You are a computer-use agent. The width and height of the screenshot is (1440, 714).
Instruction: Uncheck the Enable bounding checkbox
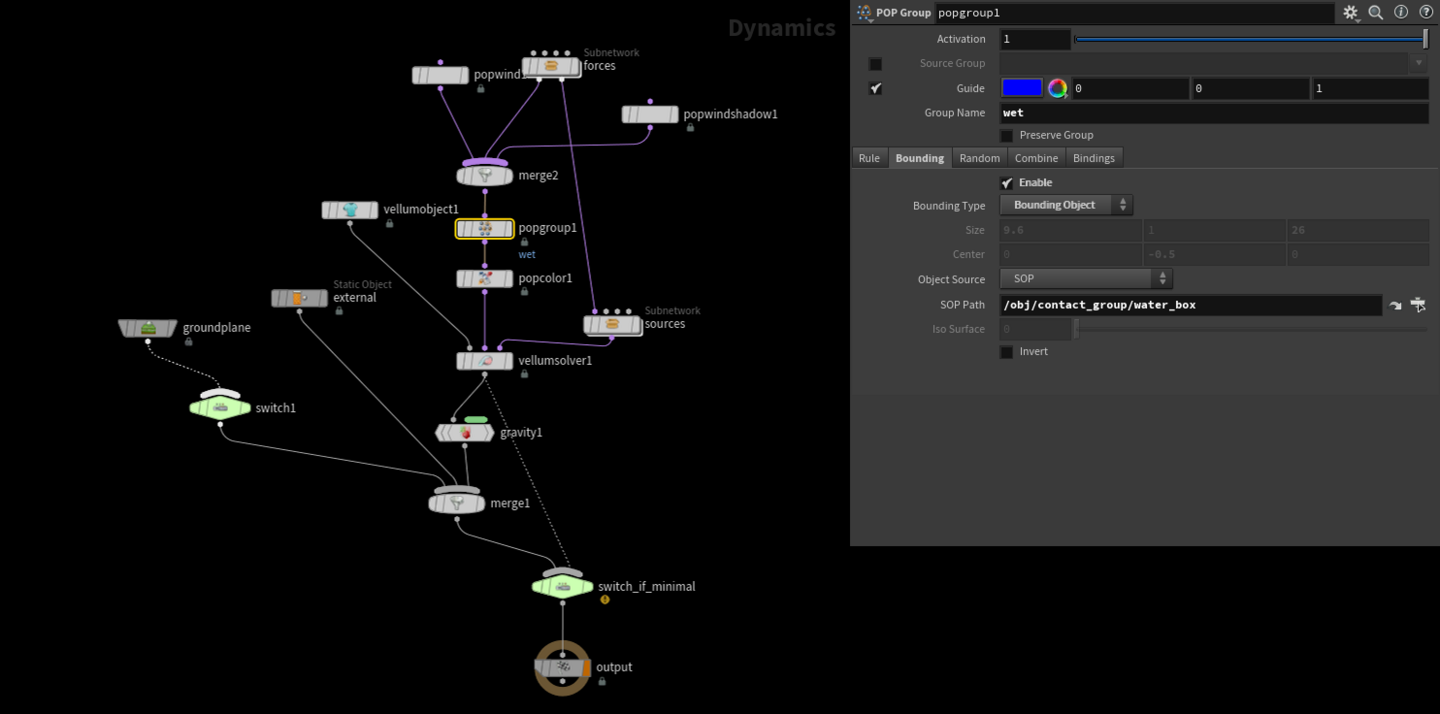click(1007, 183)
